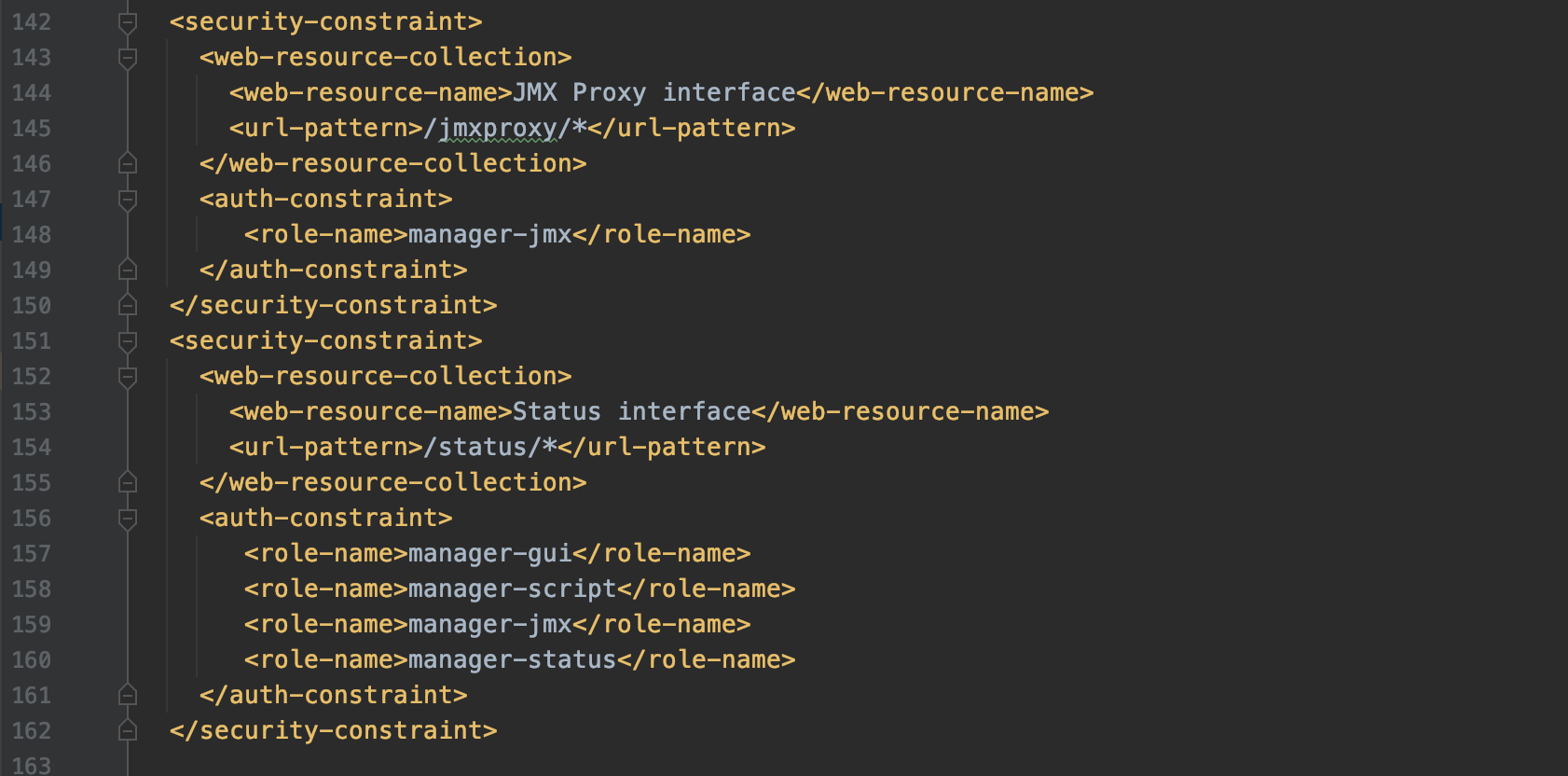Click opening auth-constraint tag on line 147
Image resolution: width=1568 pixels, height=776 pixels.
326,199
